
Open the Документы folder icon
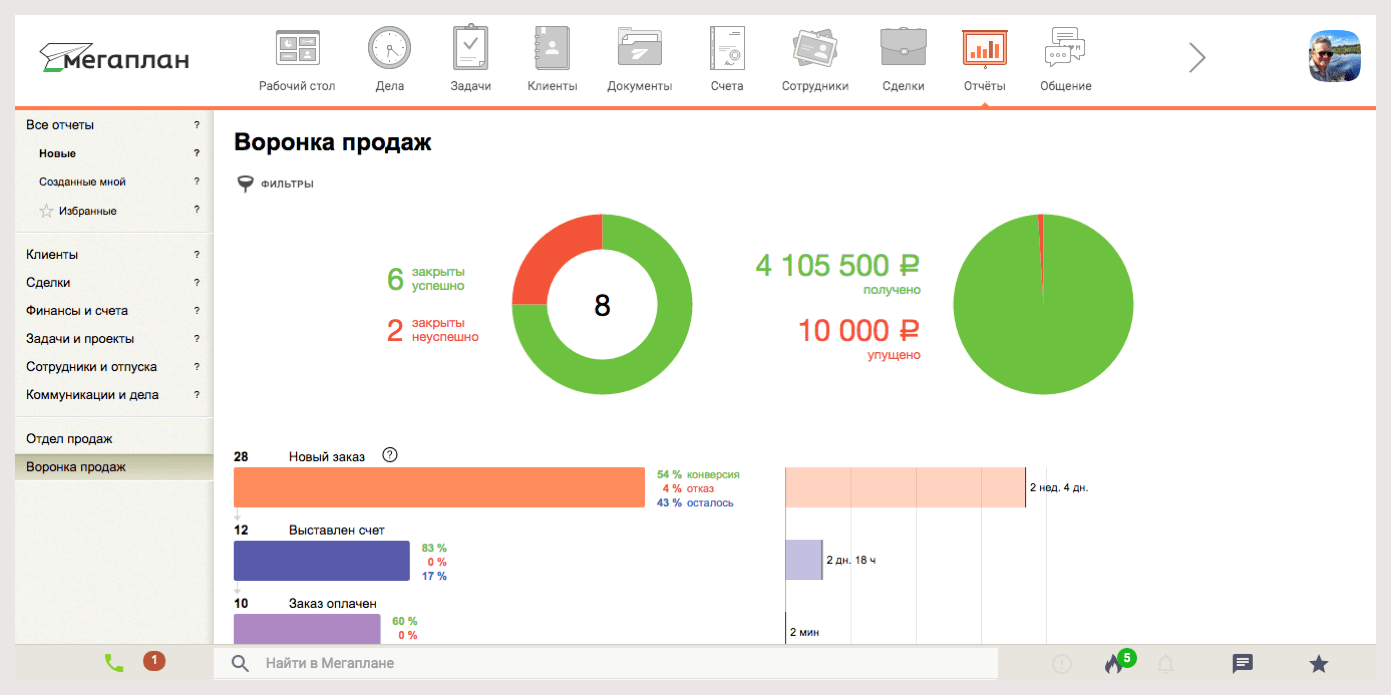pyautogui.click(x=639, y=49)
